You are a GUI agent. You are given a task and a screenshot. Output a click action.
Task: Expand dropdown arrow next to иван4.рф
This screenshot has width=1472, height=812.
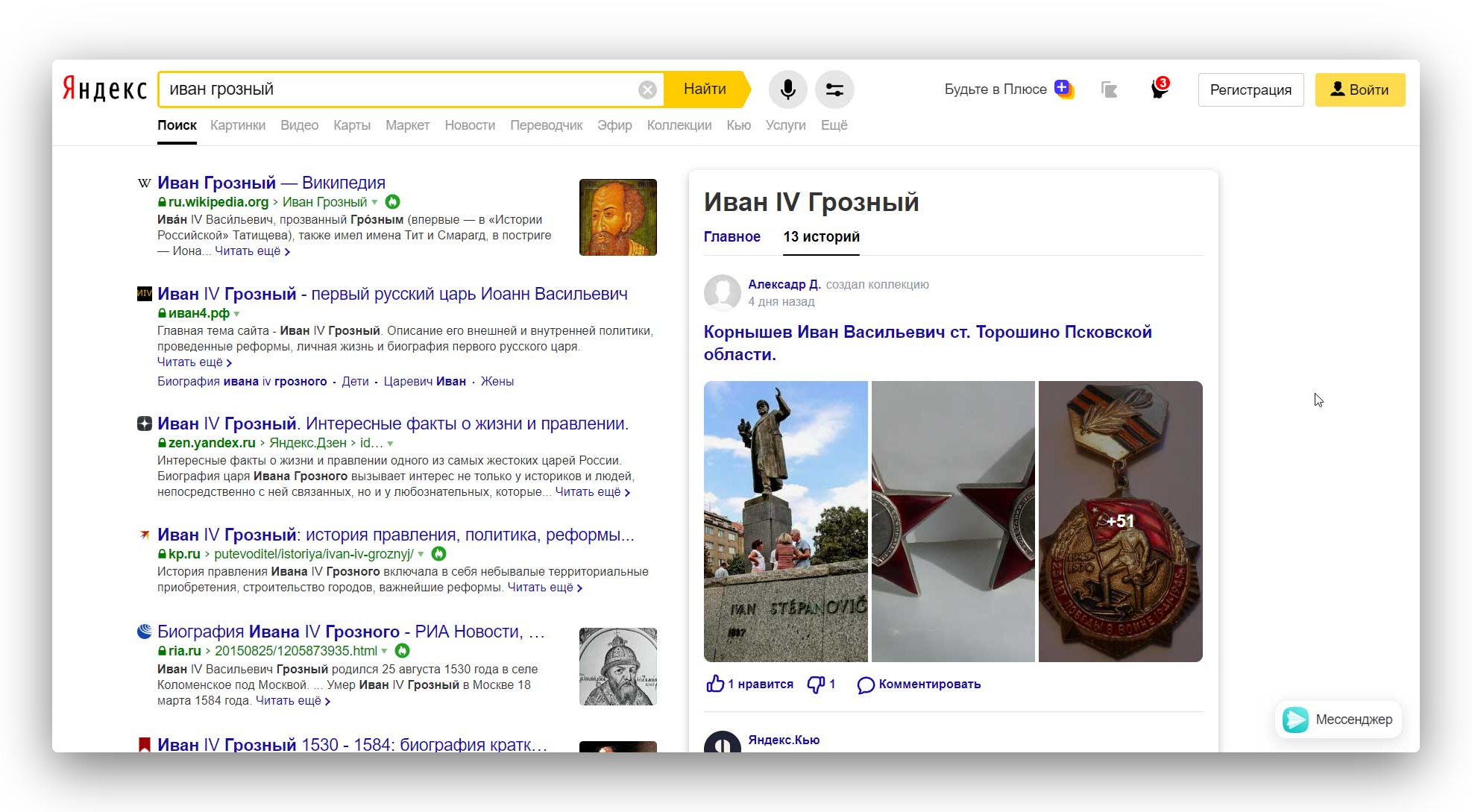click(237, 314)
